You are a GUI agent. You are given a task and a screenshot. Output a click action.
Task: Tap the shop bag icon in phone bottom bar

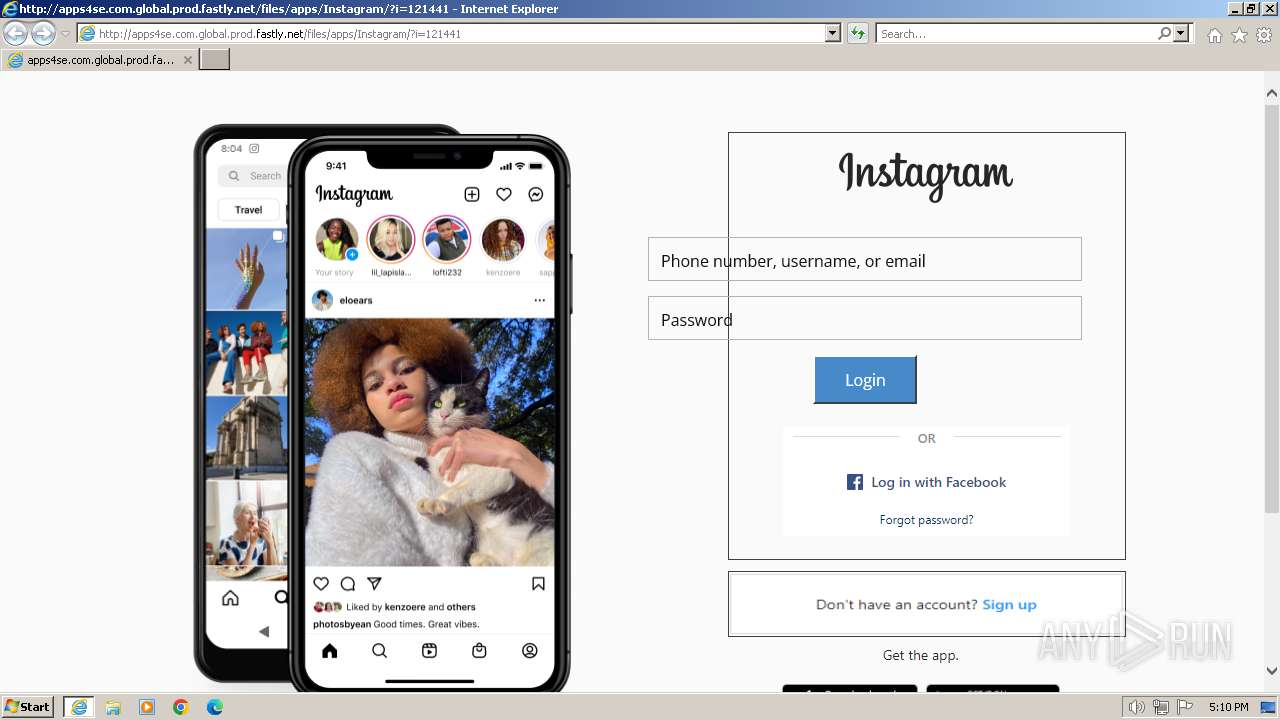(479, 651)
